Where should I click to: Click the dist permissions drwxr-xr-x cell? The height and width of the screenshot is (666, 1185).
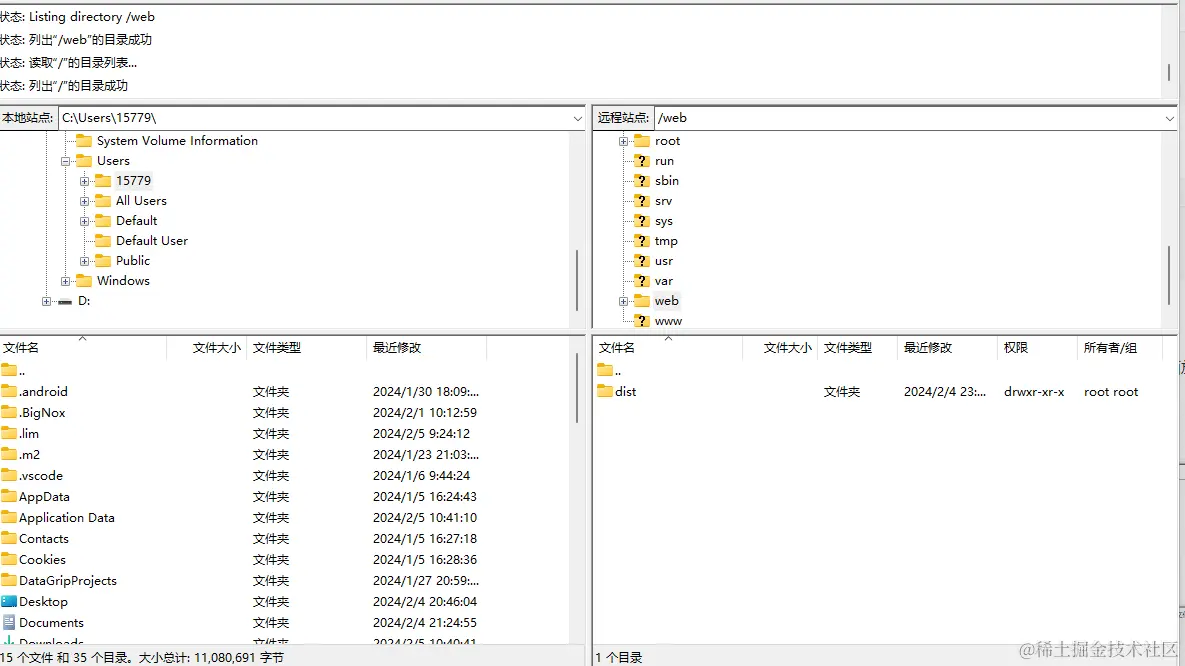coord(1034,392)
